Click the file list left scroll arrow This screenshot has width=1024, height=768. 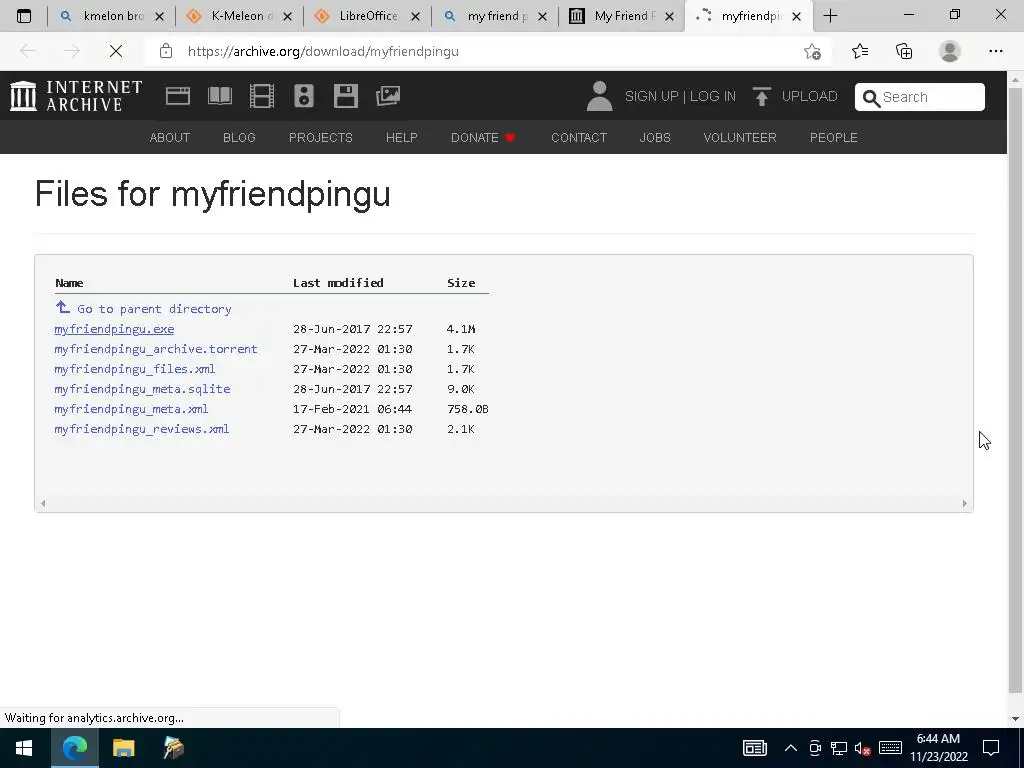click(43, 504)
